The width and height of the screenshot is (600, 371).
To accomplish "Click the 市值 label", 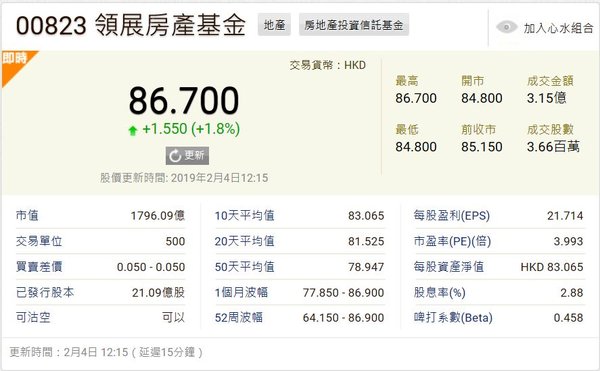I will pyautogui.click(x=27, y=215).
